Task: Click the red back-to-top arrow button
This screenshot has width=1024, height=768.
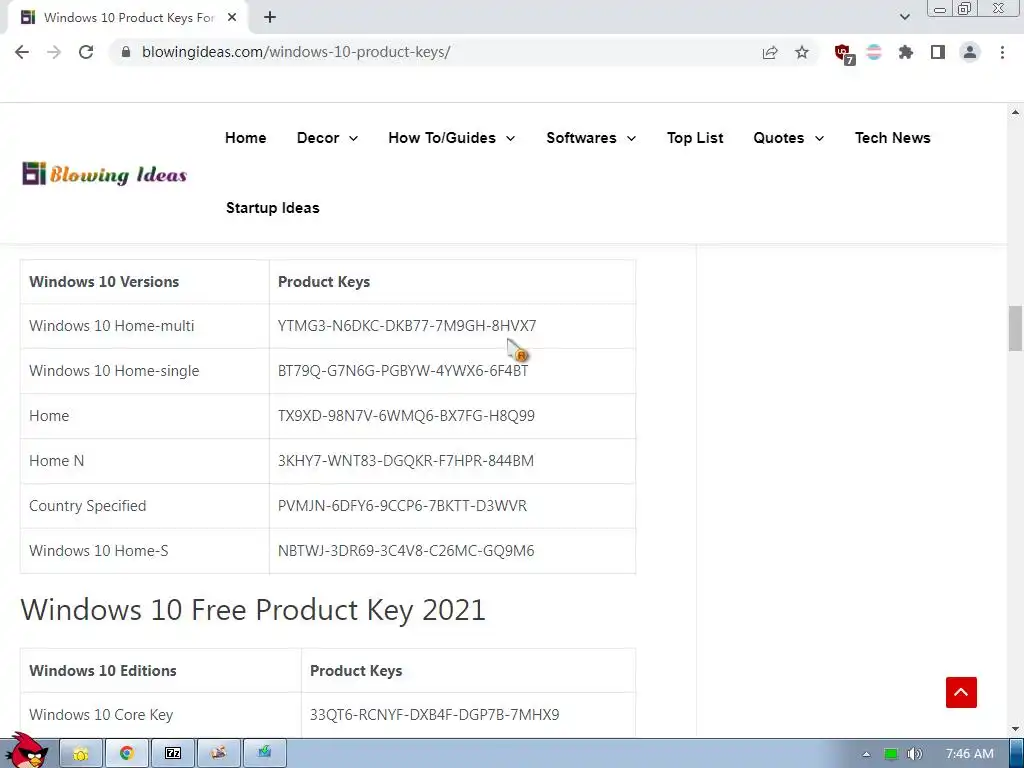Action: (x=961, y=692)
